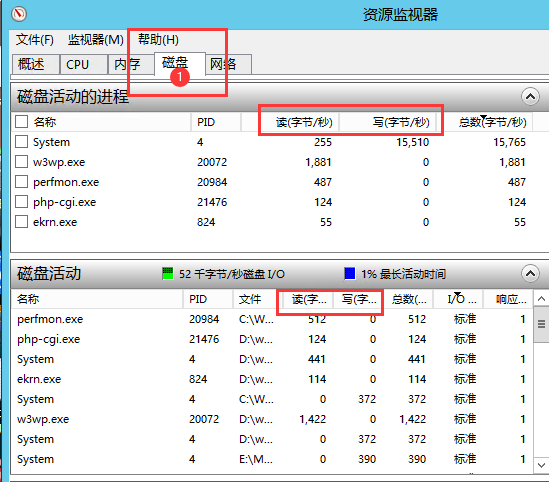Click scroll down arrow in disk activity
The height and width of the screenshot is (482, 549).
[541, 466]
